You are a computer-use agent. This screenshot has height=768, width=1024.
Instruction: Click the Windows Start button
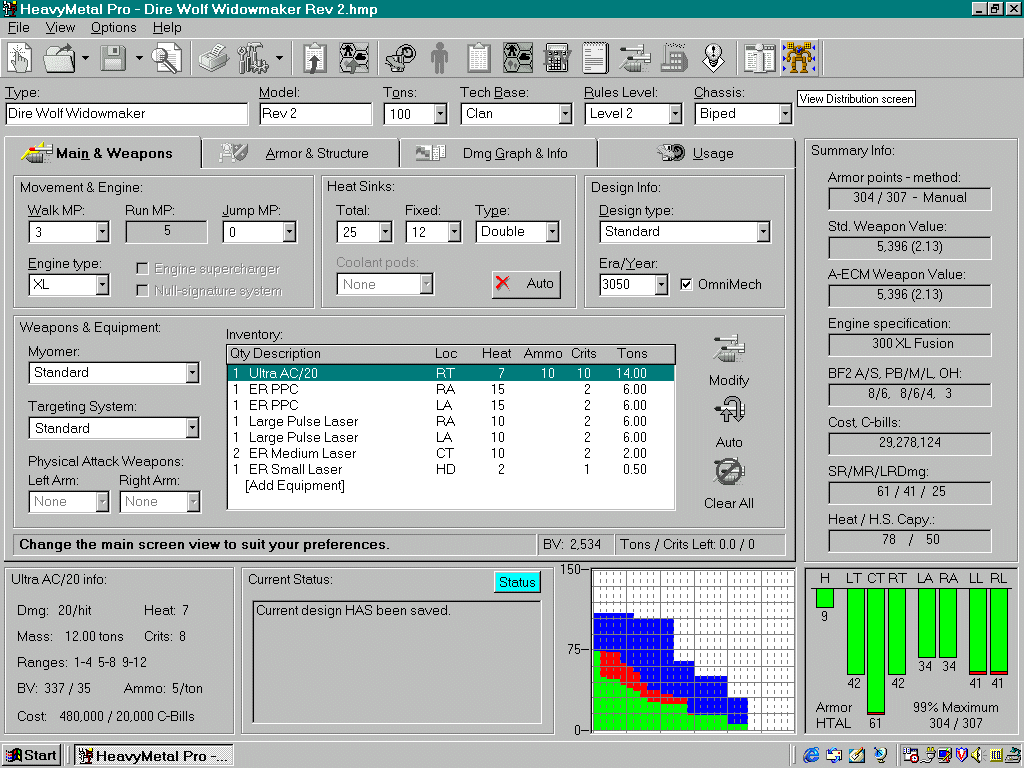tap(31, 756)
